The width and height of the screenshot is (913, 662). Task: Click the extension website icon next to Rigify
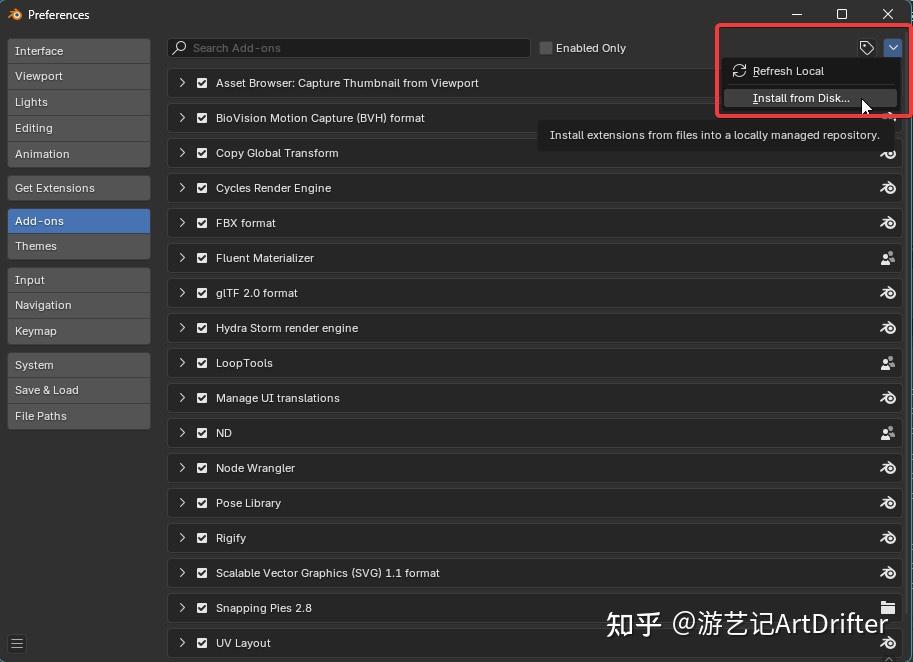pyautogui.click(x=888, y=538)
